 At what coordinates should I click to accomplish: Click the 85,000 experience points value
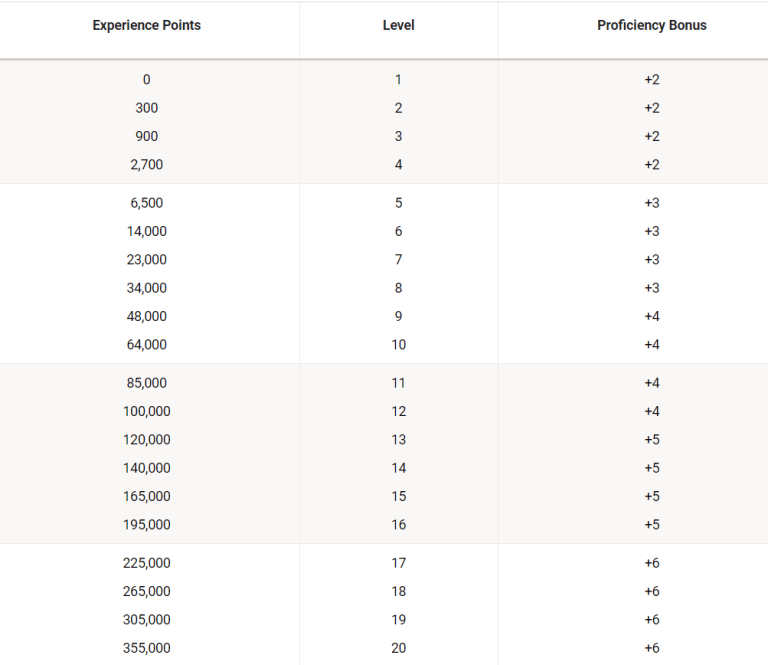tap(146, 383)
